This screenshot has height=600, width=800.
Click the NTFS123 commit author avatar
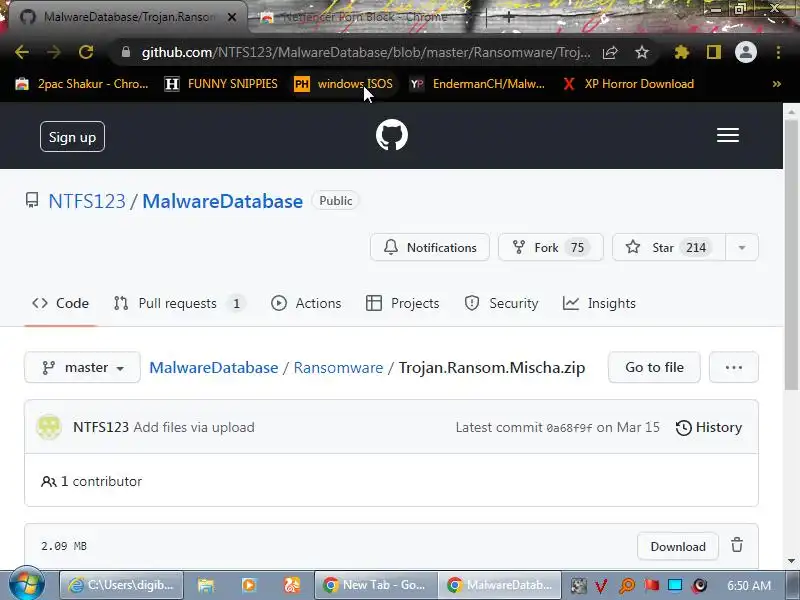point(49,427)
